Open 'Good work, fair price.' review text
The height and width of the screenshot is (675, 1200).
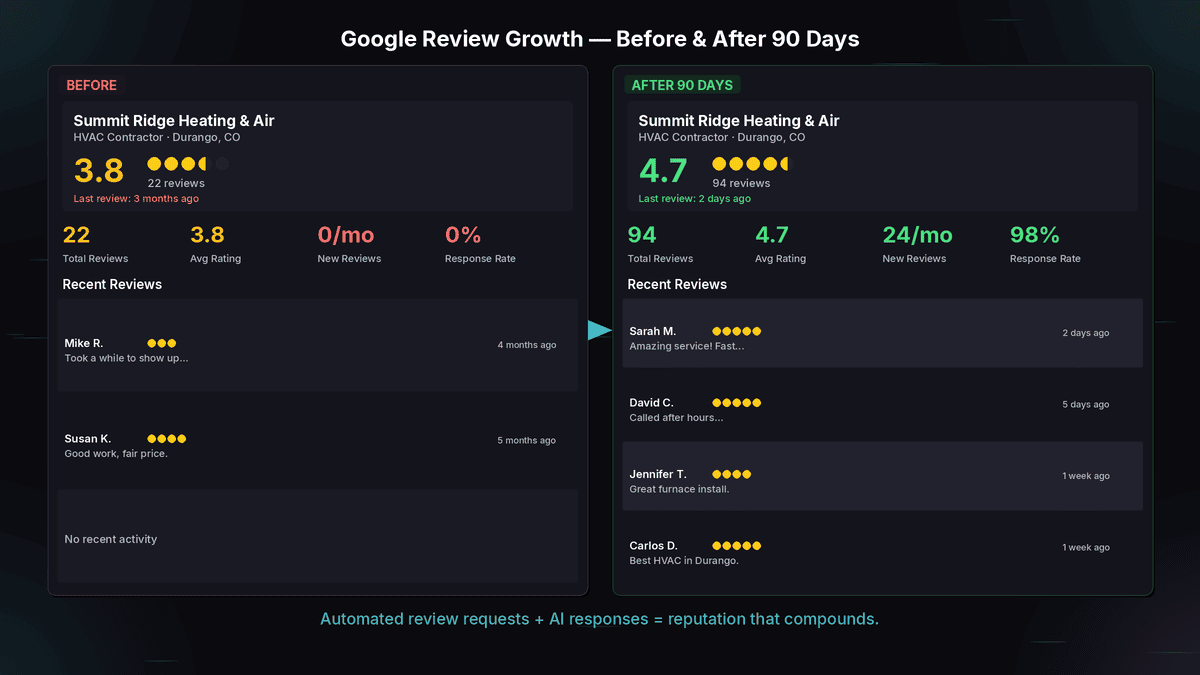(116, 454)
